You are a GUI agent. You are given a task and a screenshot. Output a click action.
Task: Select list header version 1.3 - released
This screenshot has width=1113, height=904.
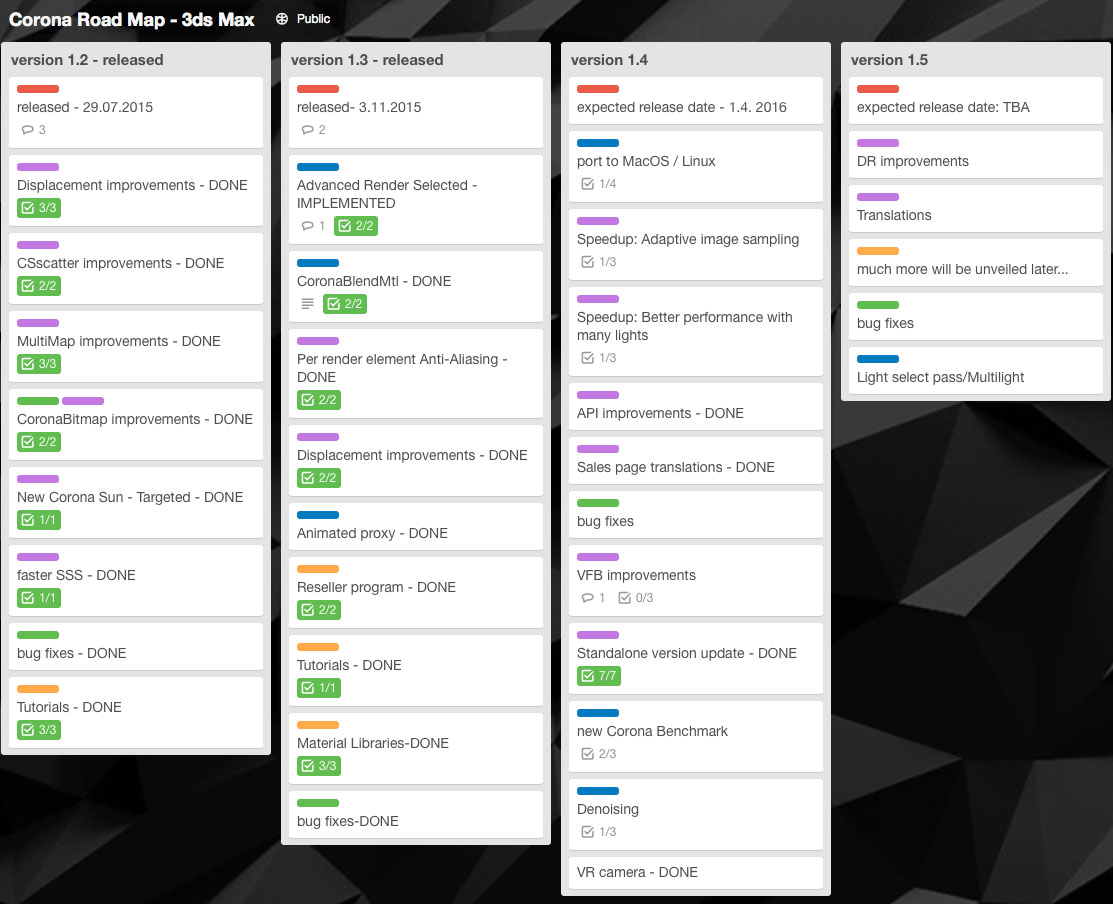pos(367,60)
